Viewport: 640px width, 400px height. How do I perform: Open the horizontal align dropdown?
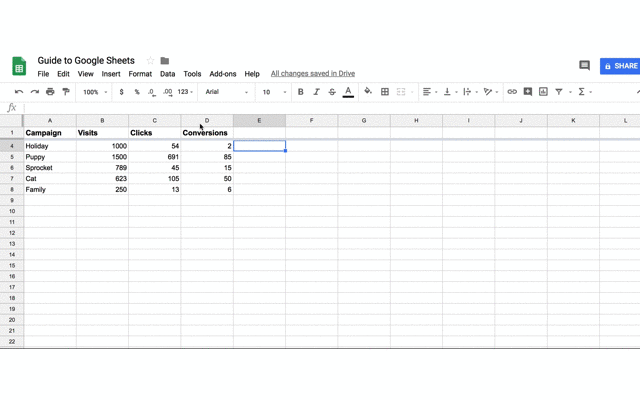pyautogui.click(x=430, y=92)
